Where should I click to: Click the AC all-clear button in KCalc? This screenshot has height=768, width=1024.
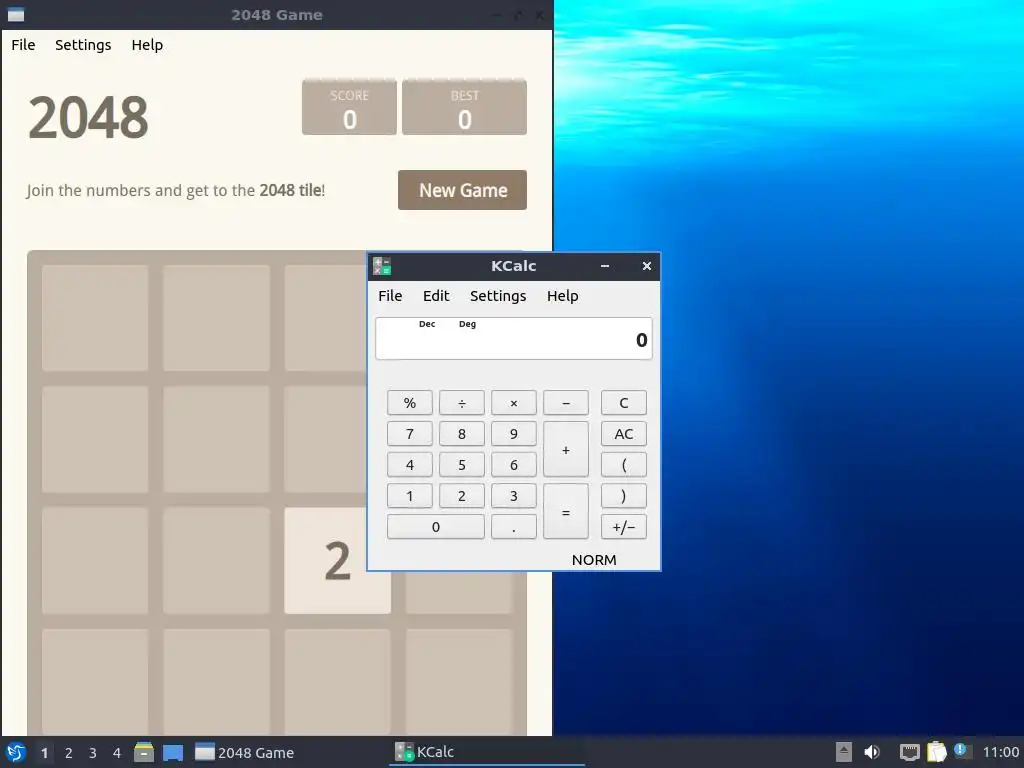(624, 434)
